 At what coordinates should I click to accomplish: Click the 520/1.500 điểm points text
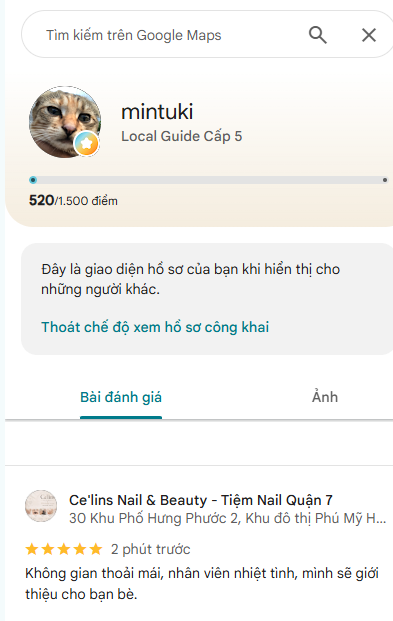[x=73, y=200]
